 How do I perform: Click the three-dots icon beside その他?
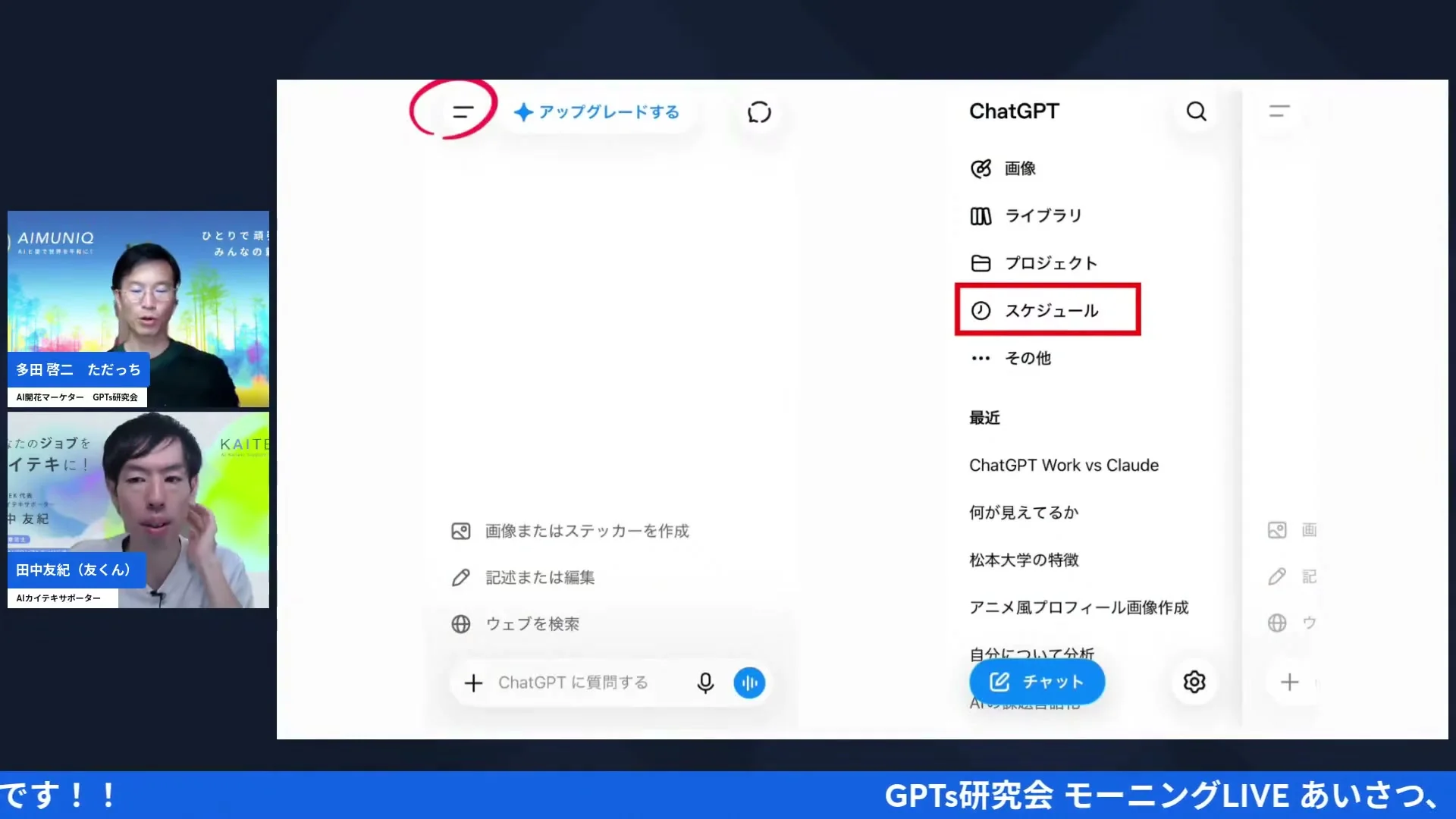click(x=981, y=358)
